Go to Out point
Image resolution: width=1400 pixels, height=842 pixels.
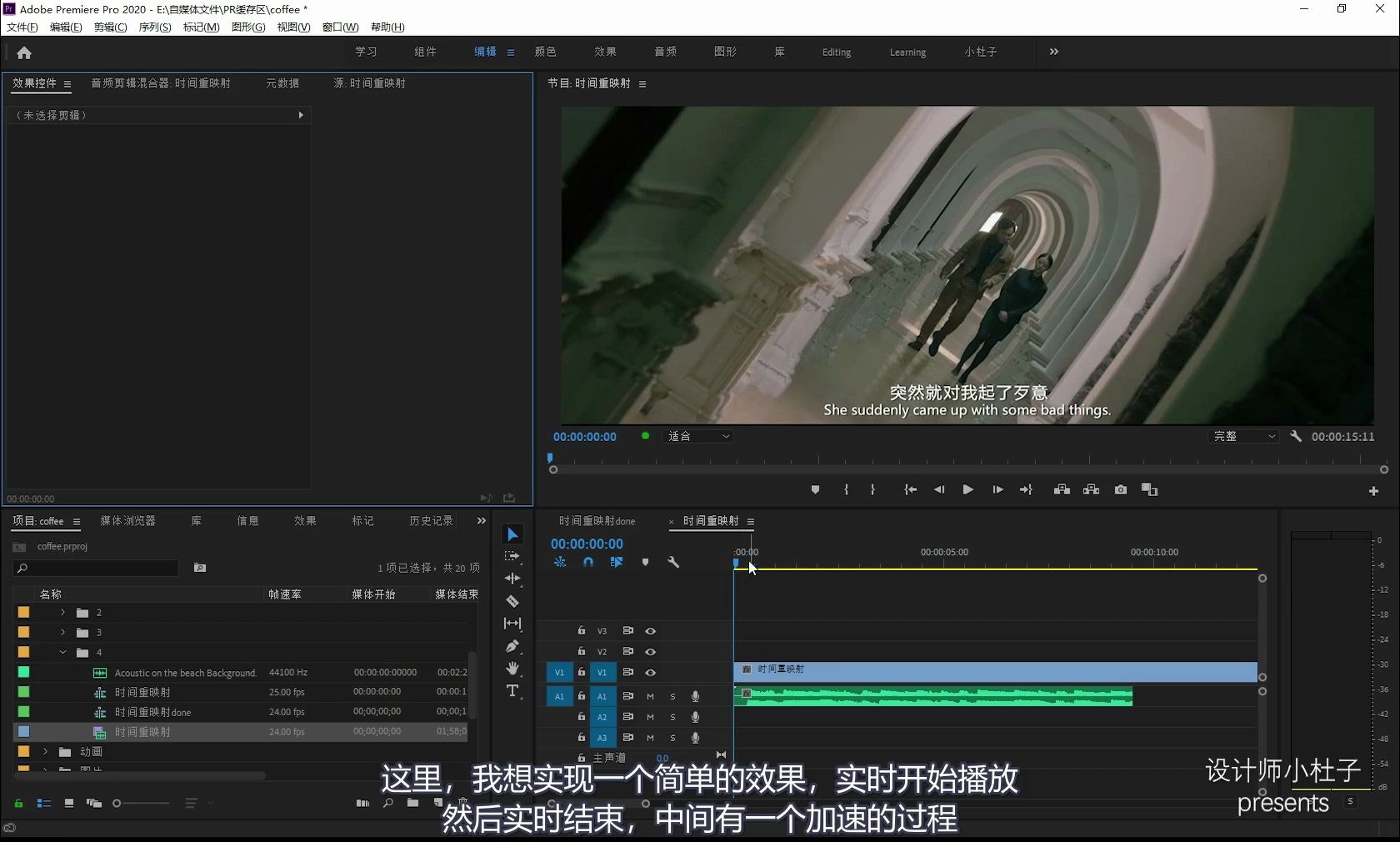coord(1026,490)
